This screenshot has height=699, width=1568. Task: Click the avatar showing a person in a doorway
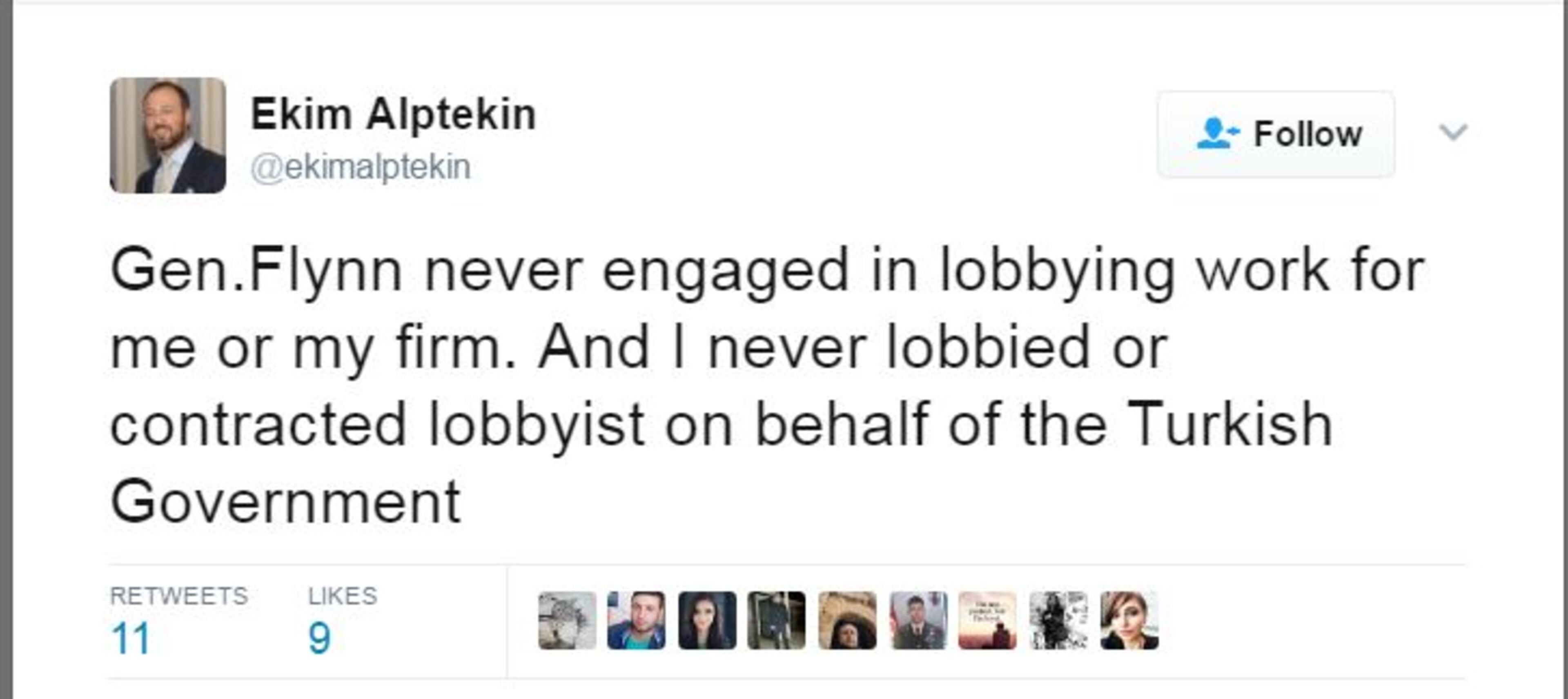pyautogui.click(x=776, y=620)
